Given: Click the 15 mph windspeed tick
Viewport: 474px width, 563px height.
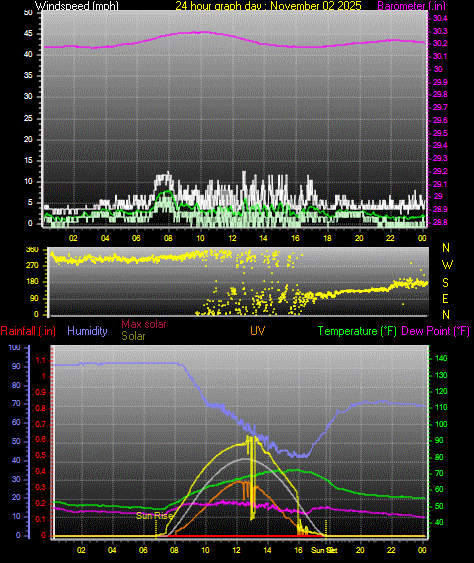Looking at the screenshot, I should [28, 160].
